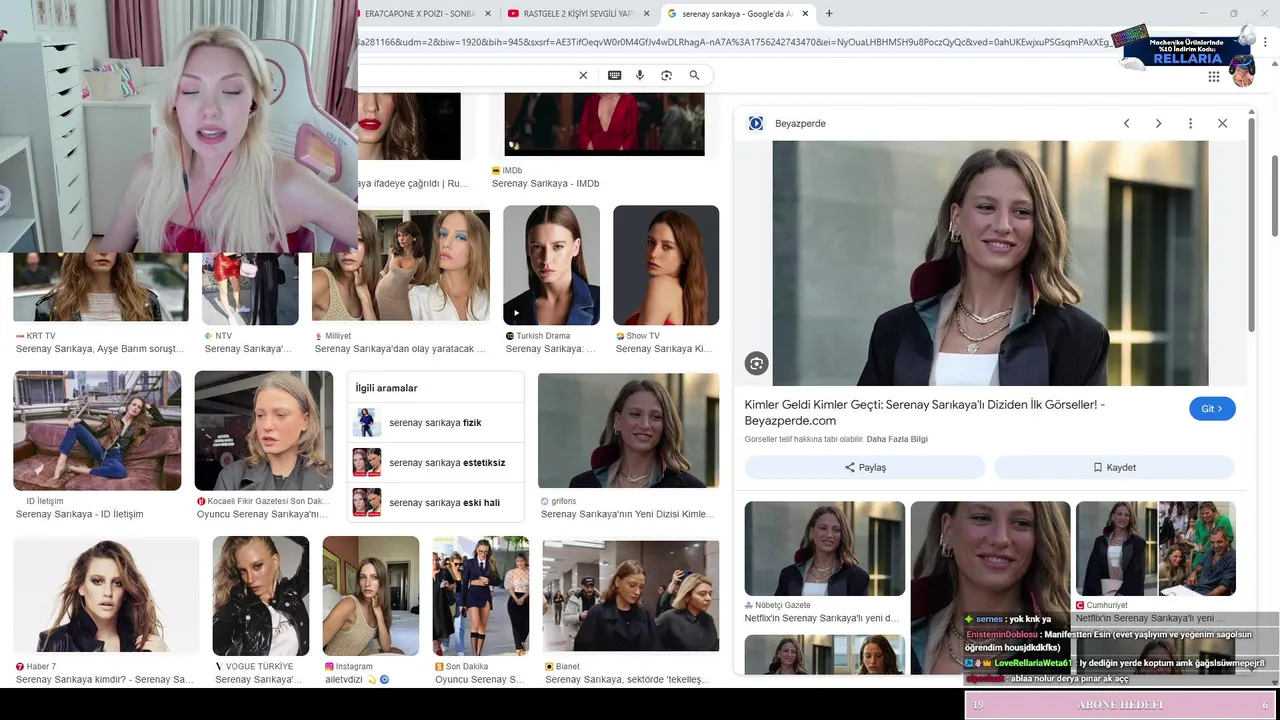
Task: Open a new browser tab with plus
Action: 829,13
